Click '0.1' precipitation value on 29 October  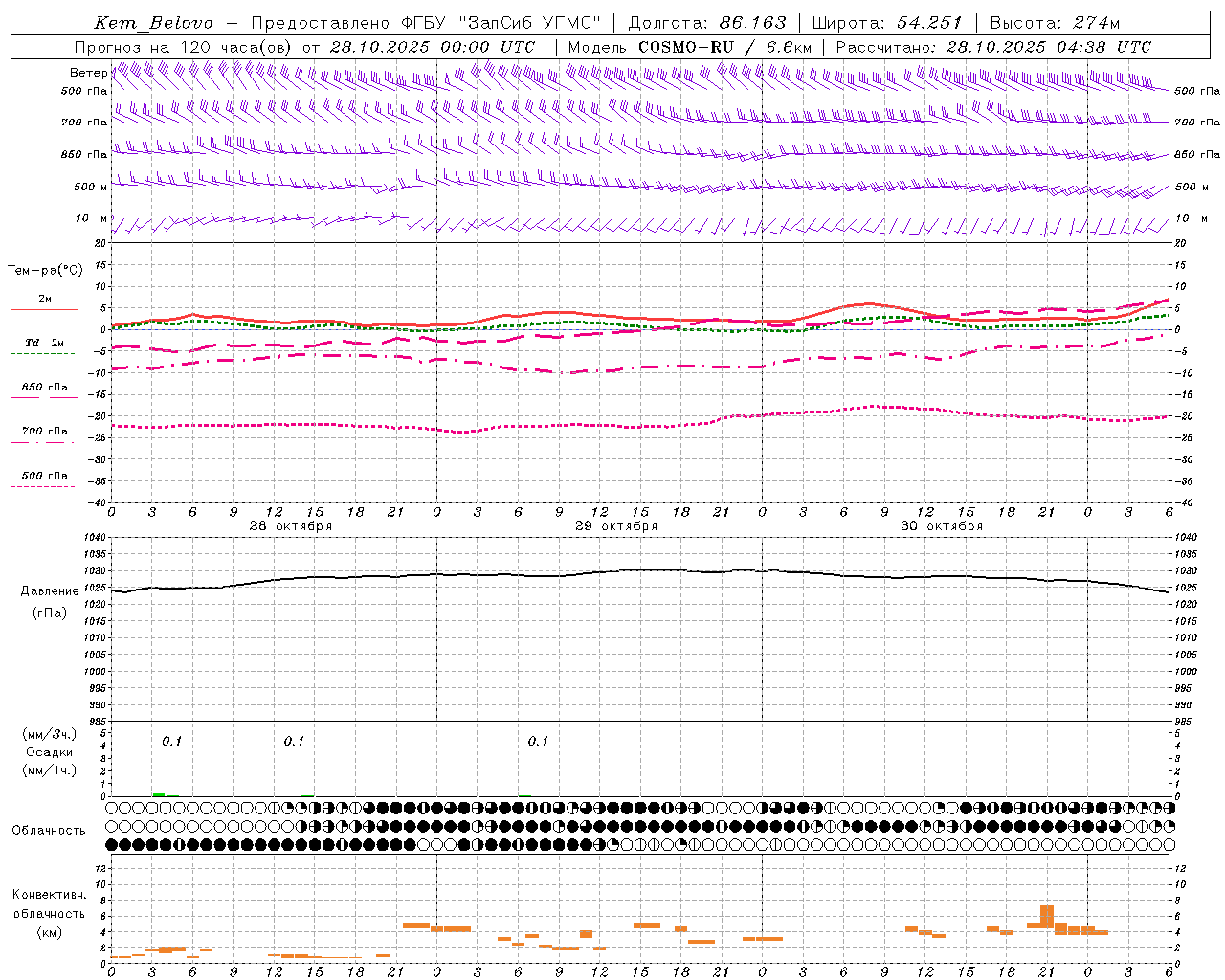click(x=538, y=742)
